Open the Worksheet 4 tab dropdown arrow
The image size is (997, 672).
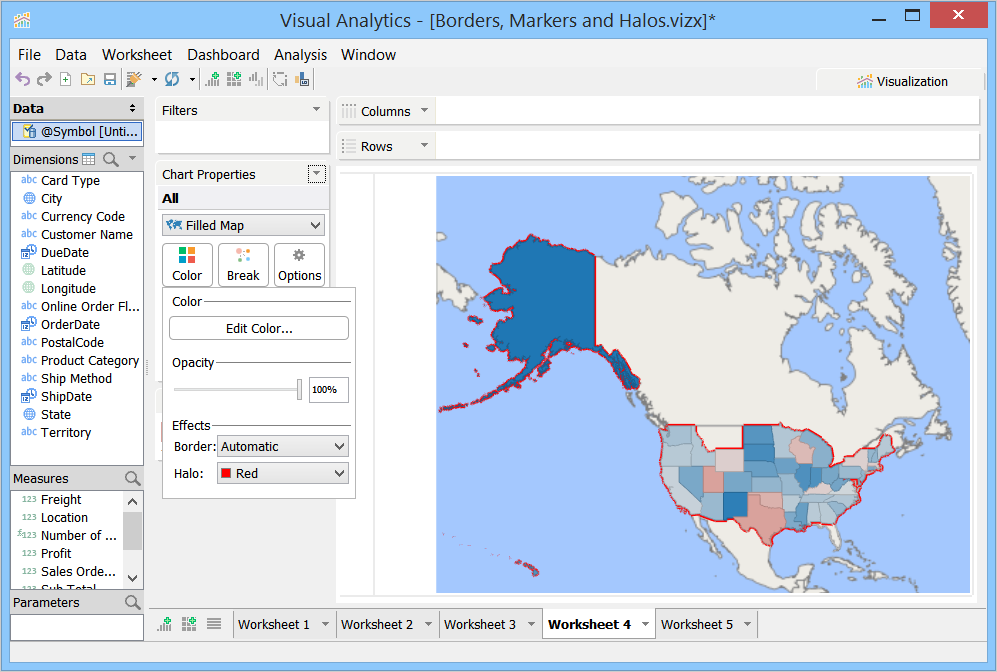coord(645,624)
